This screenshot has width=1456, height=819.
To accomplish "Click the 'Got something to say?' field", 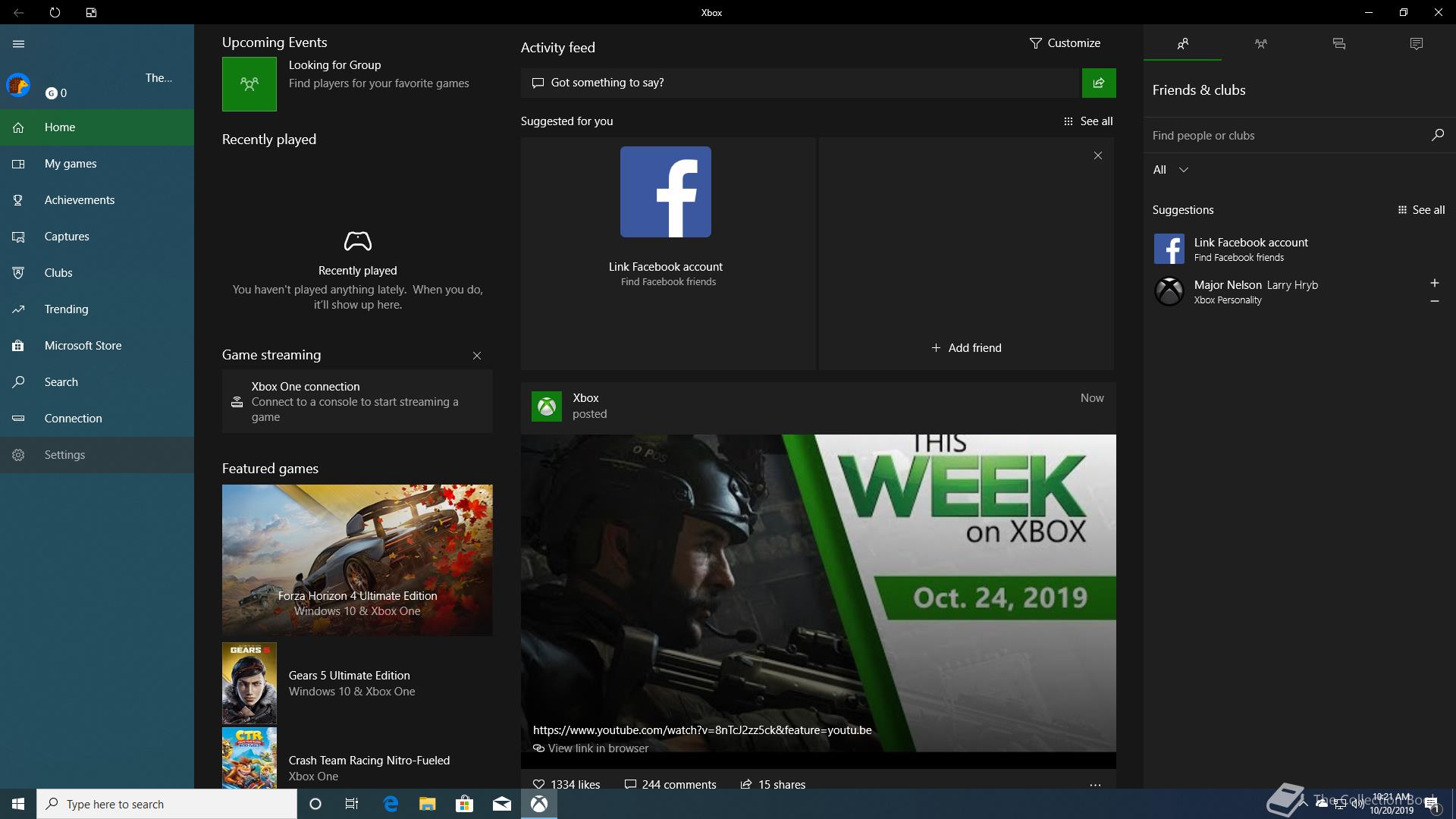I will coord(800,83).
